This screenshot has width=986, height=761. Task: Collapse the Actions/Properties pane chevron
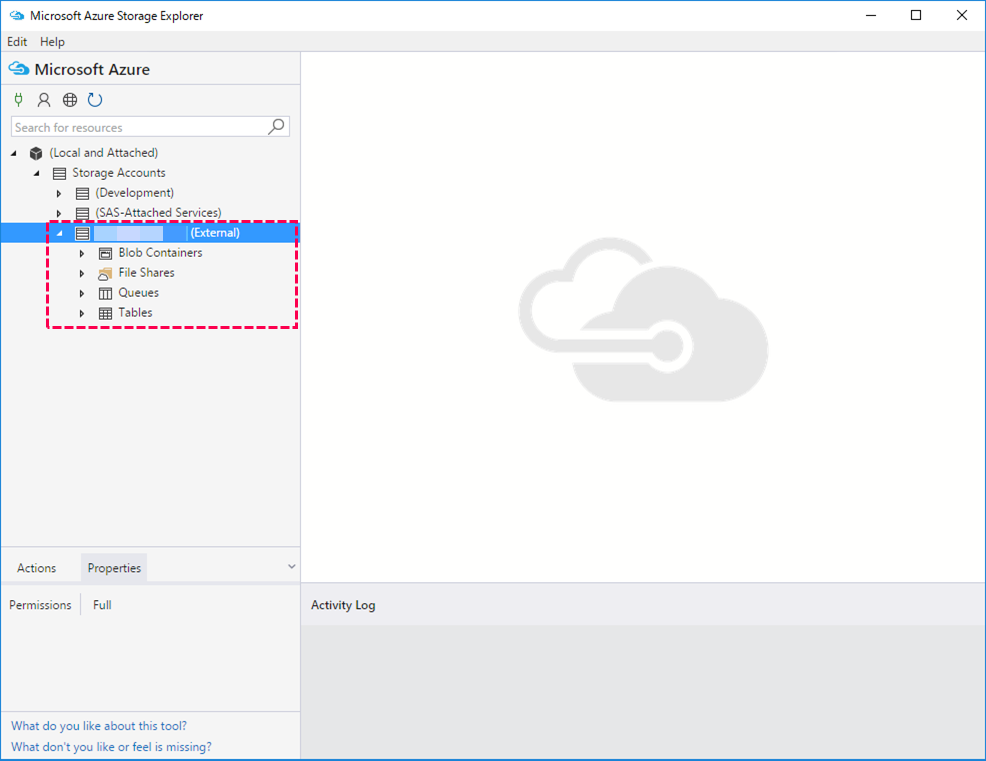pyautogui.click(x=292, y=567)
